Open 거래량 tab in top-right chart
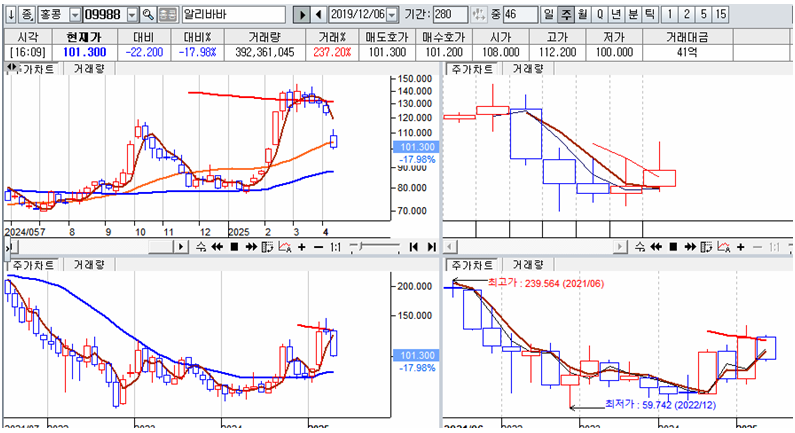The width and height of the screenshot is (795, 433). click(x=528, y=69)
